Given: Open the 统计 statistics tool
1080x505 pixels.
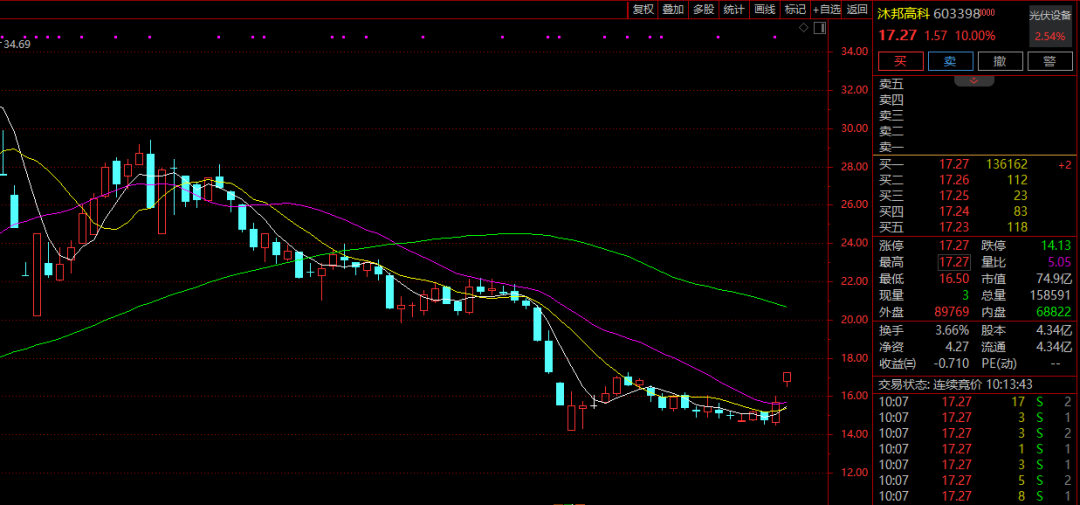Looking at the screenshot, I should pyautogui.click(x=734, y=9).
